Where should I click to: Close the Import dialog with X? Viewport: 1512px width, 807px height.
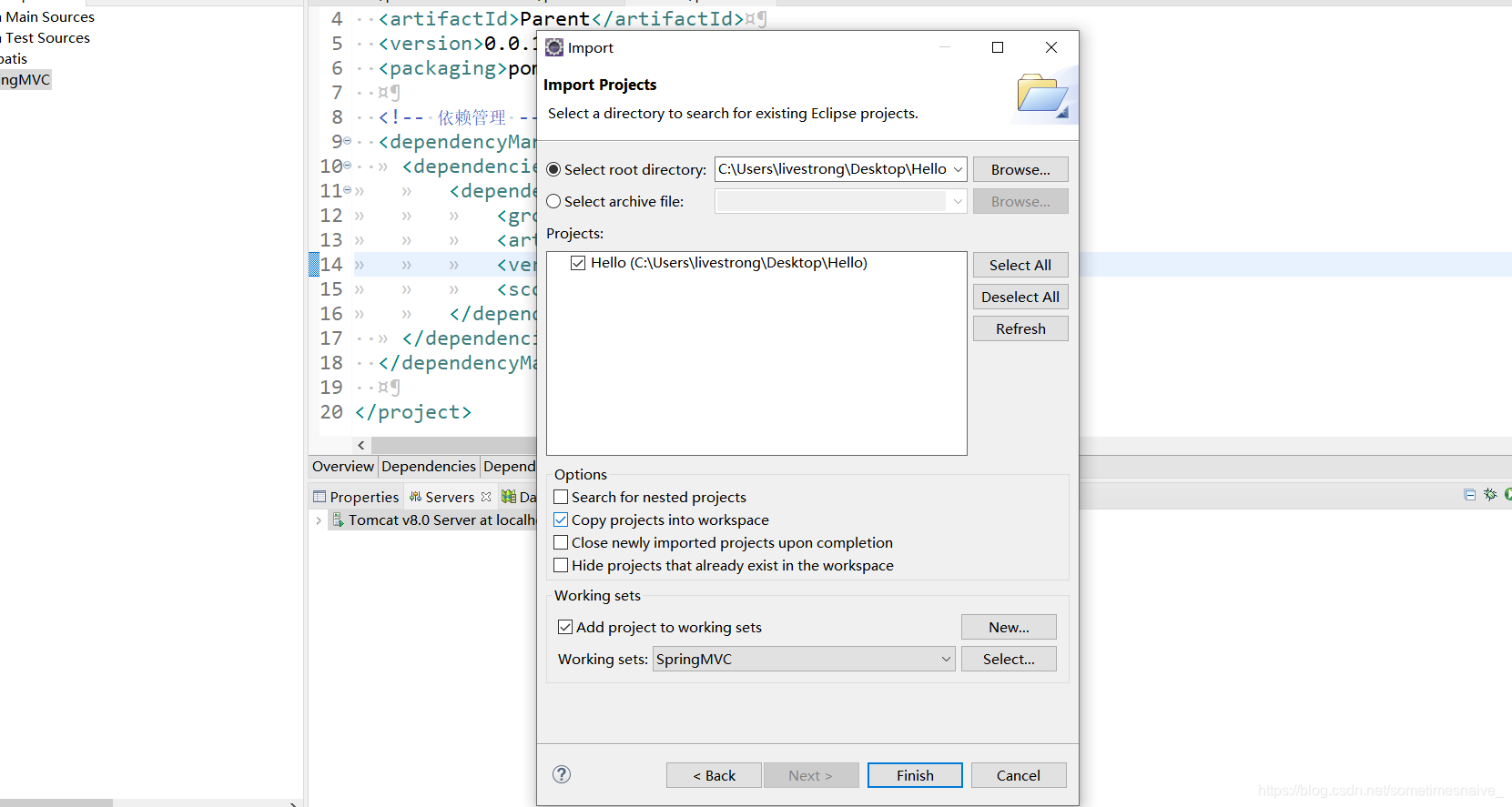[x=1051, y=47]
